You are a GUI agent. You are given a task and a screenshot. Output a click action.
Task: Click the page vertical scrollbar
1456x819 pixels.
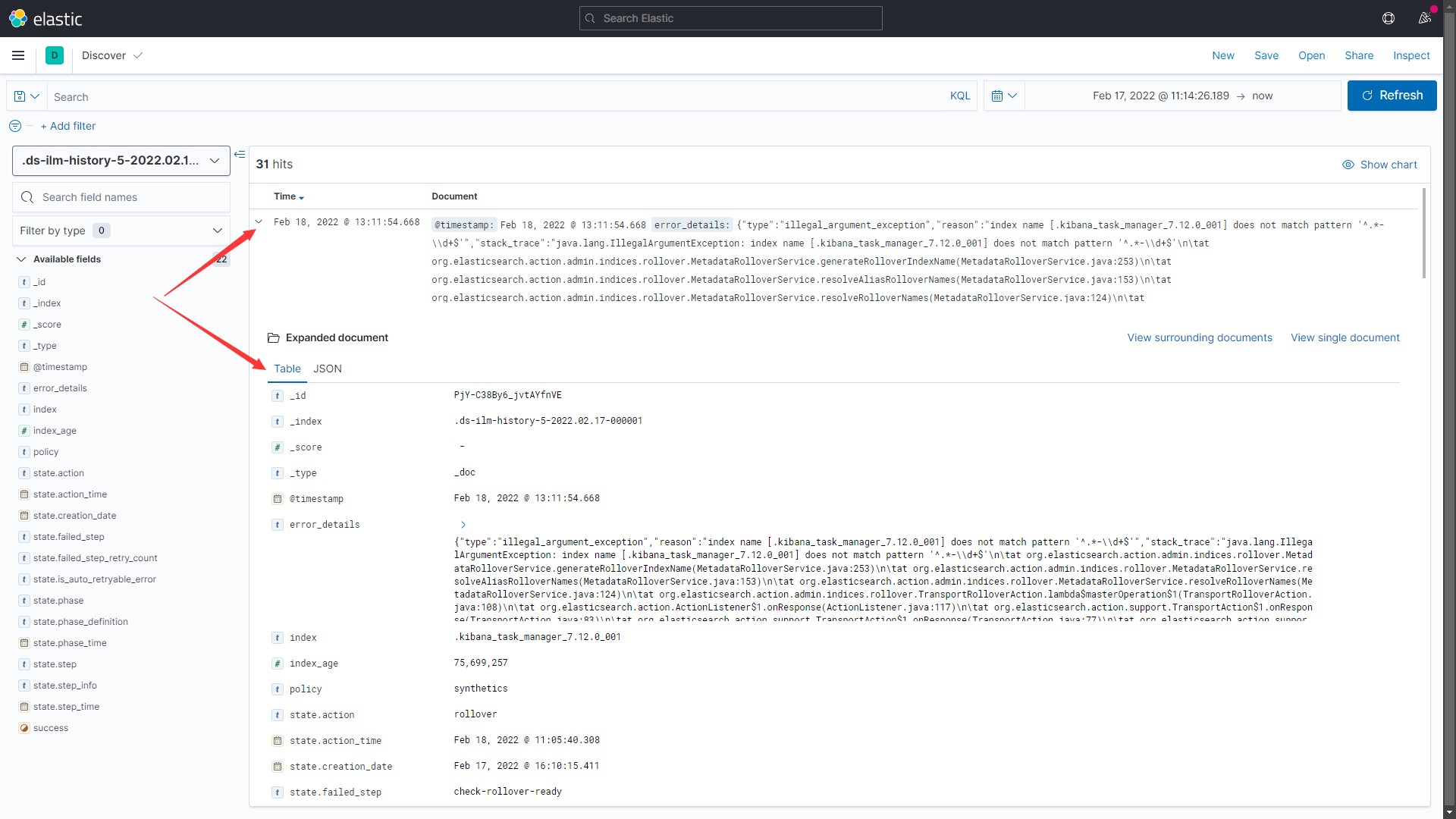coord(1450,409)
